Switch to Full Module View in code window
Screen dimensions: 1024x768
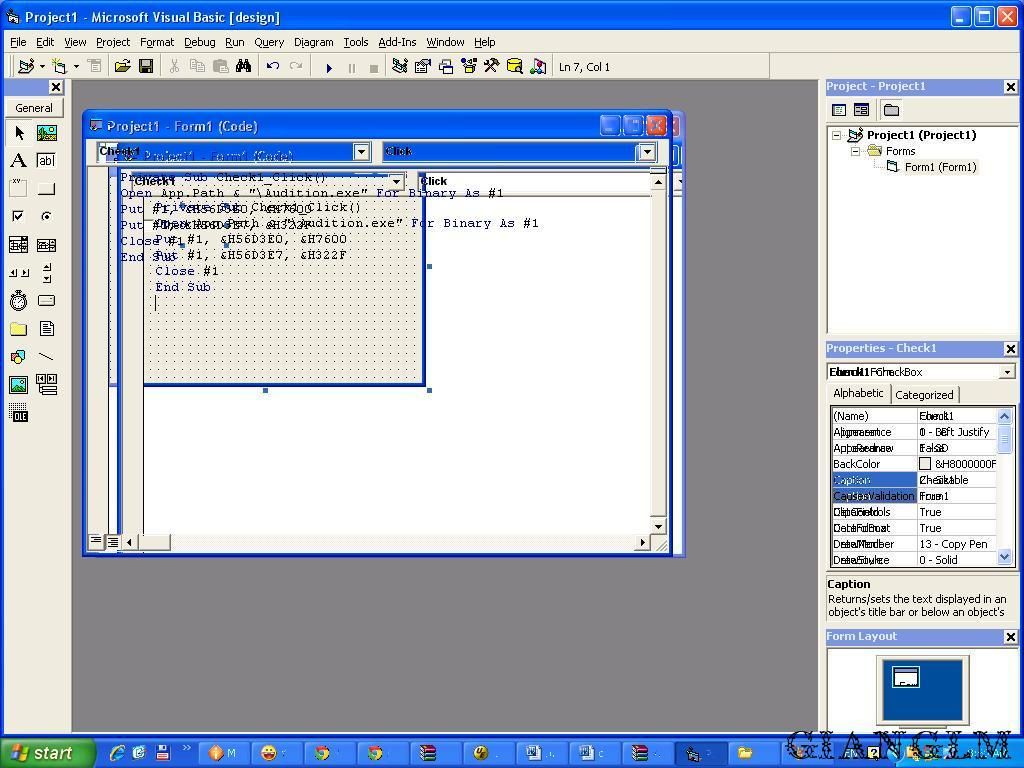(x=112, y=542)
